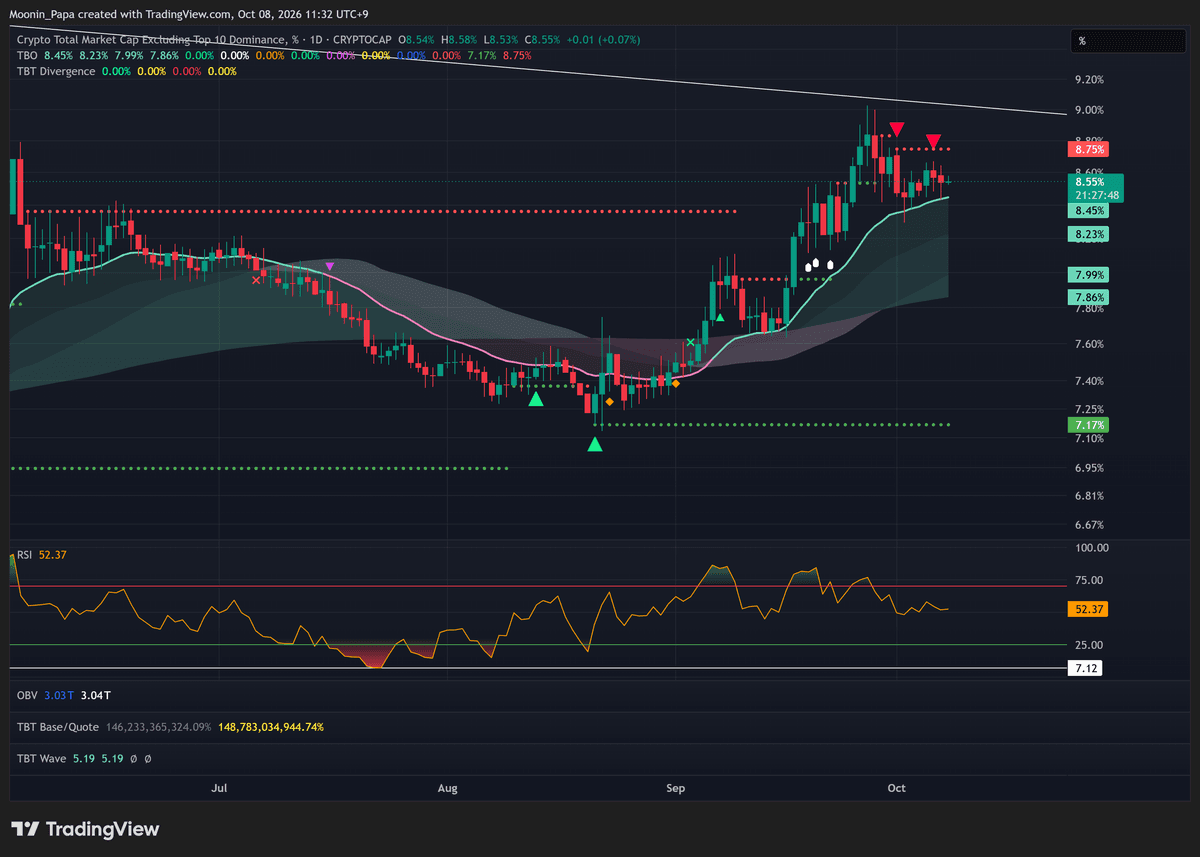
Task: Click the 8.23% price scale label
Action: tap(1087, 234)
